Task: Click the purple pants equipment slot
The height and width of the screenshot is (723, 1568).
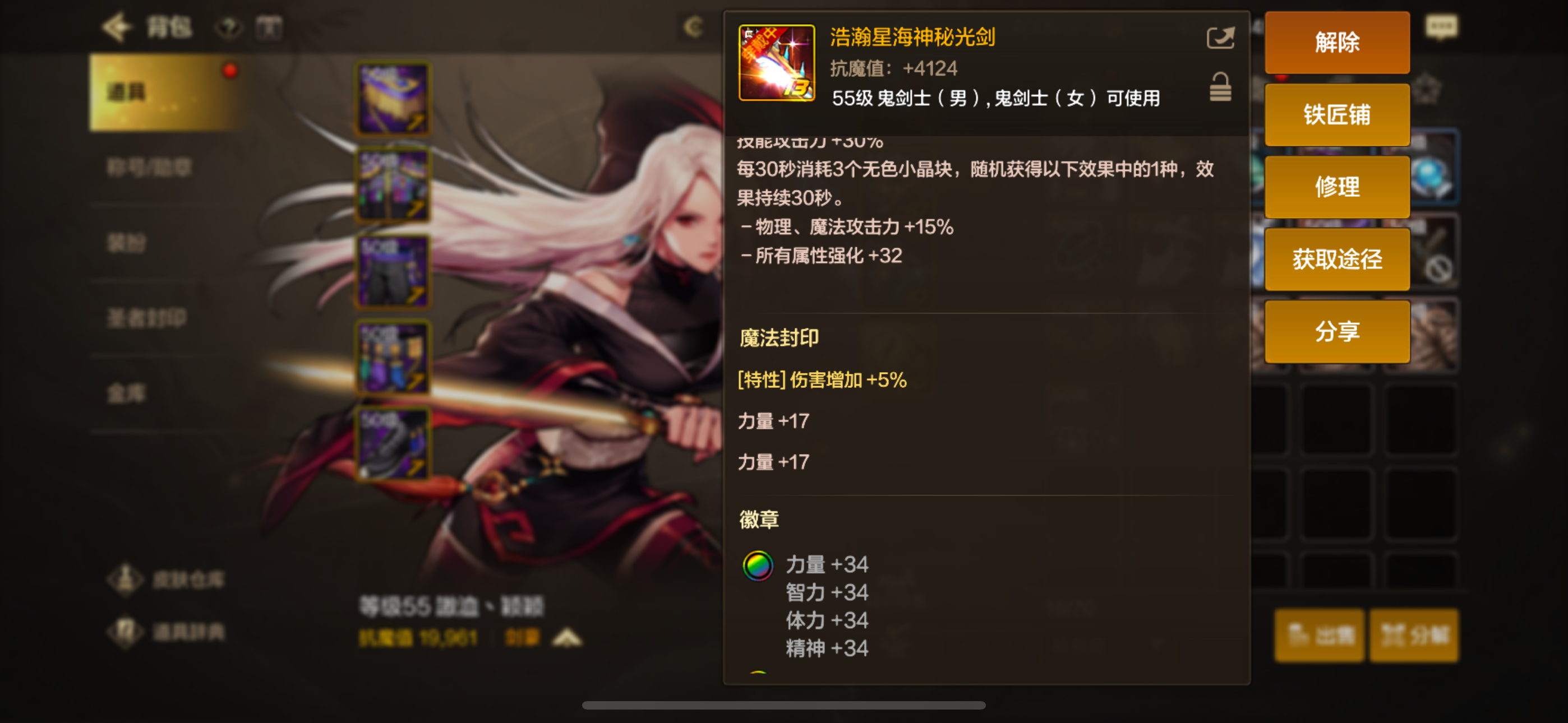Action: [x=393, y=271]
